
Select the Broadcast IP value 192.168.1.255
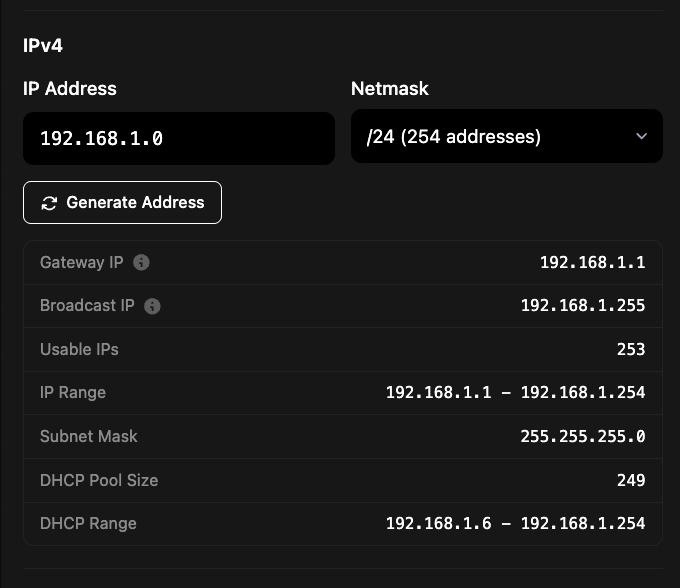pos(583,306)
